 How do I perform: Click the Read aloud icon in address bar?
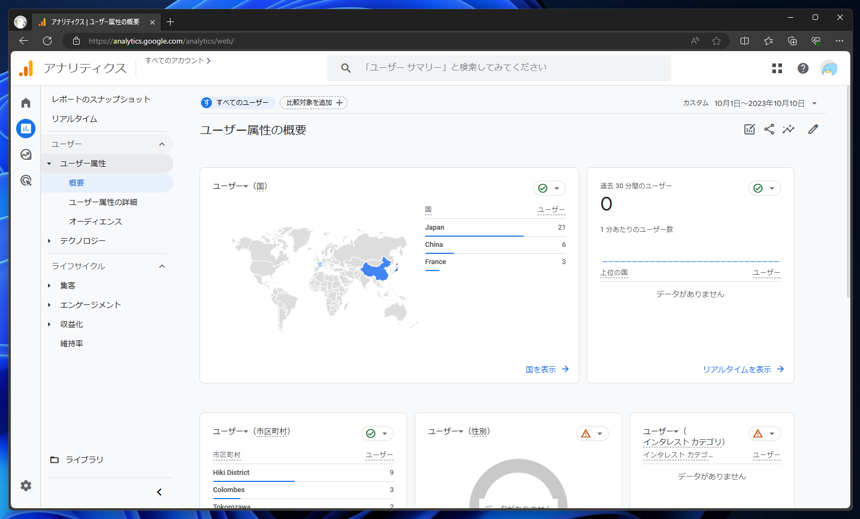(695, 41)
